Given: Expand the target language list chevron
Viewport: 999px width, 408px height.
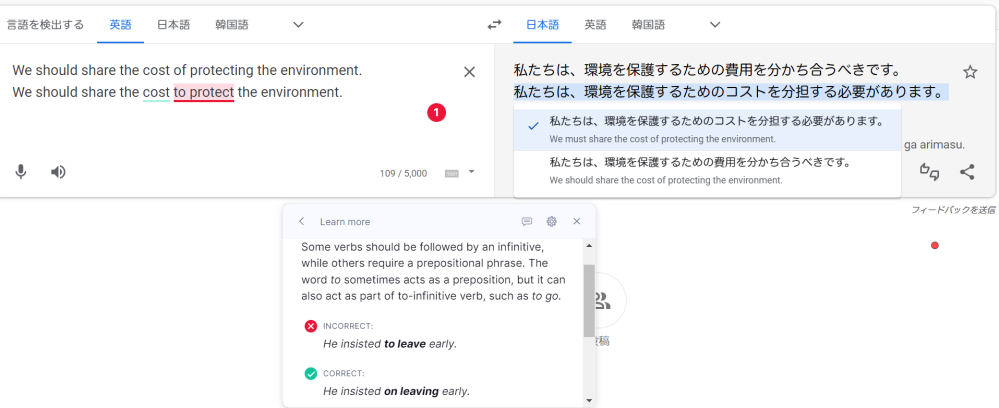Looking at the screenshot, I should click(715, 25).
